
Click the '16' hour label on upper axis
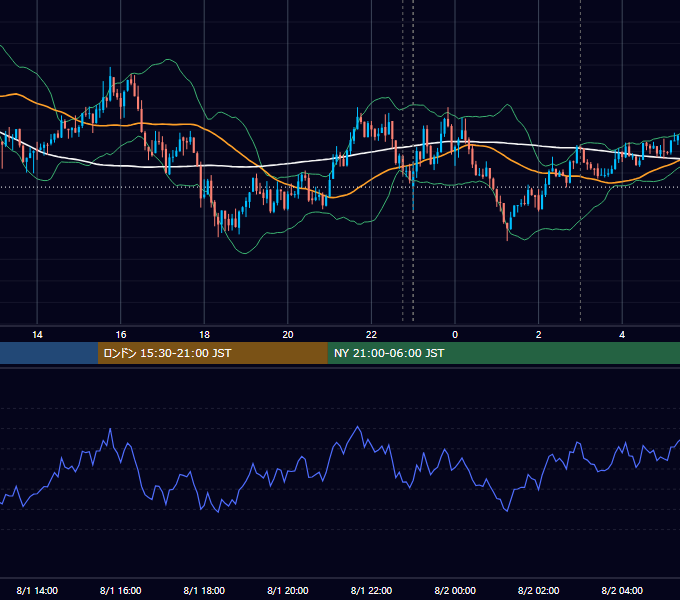pos(121,335)
